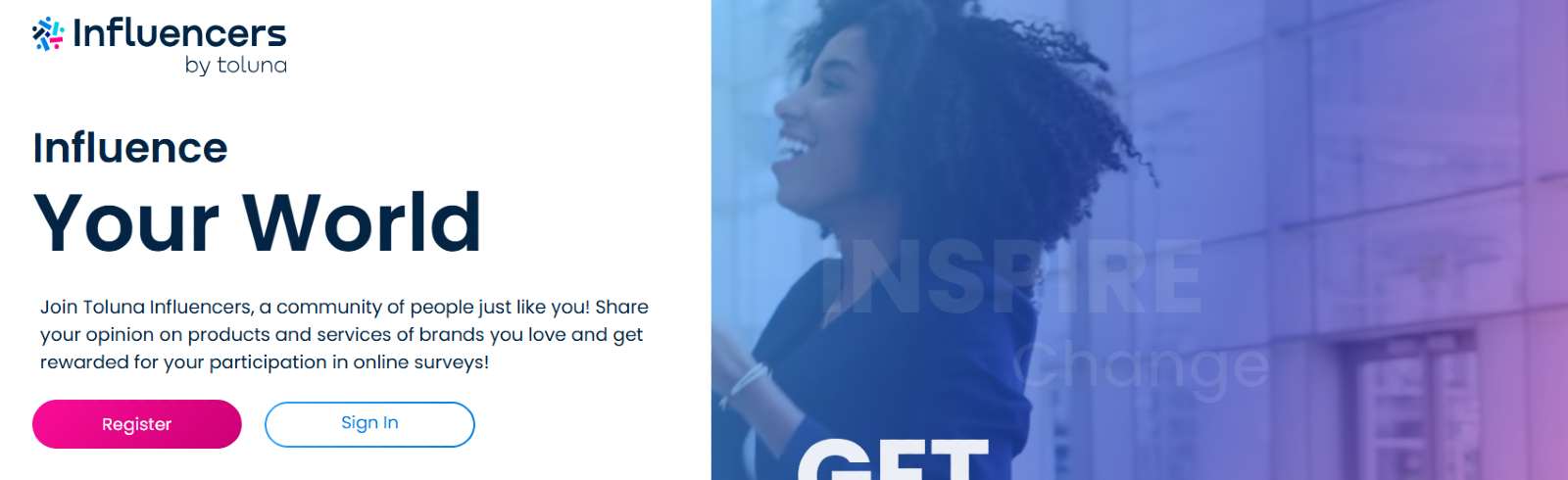
Task: Click the faded 'INSPIRE' overlay text
Action: coord(1011,277)
